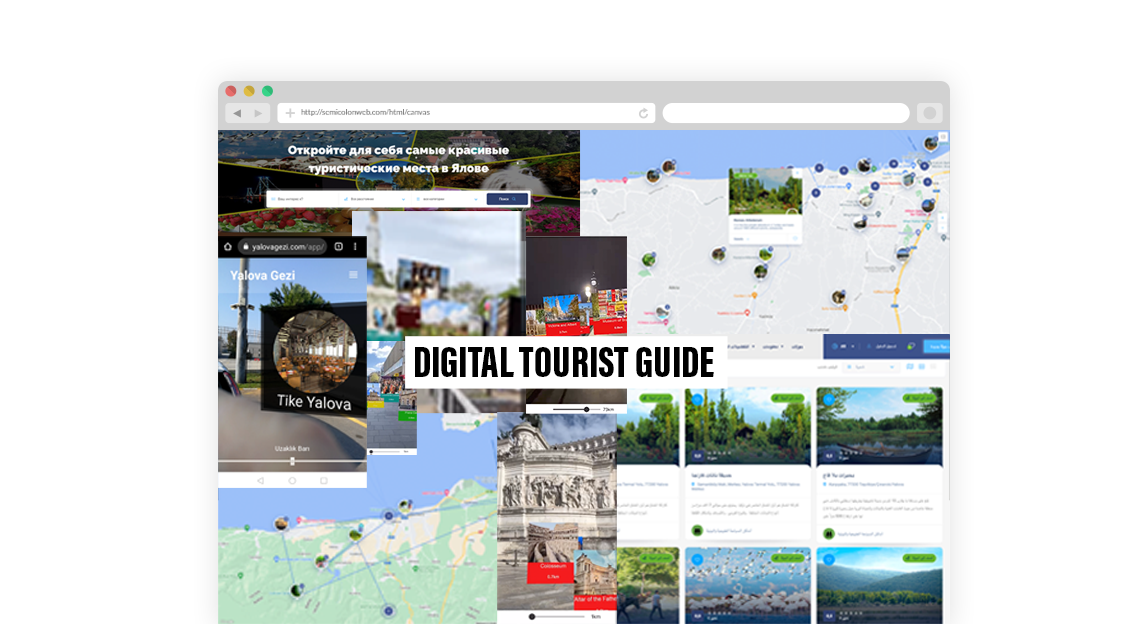Favorite the garden cabin listing card
The height and width of the screenshot is (624, 1133).
coord(697,399)
